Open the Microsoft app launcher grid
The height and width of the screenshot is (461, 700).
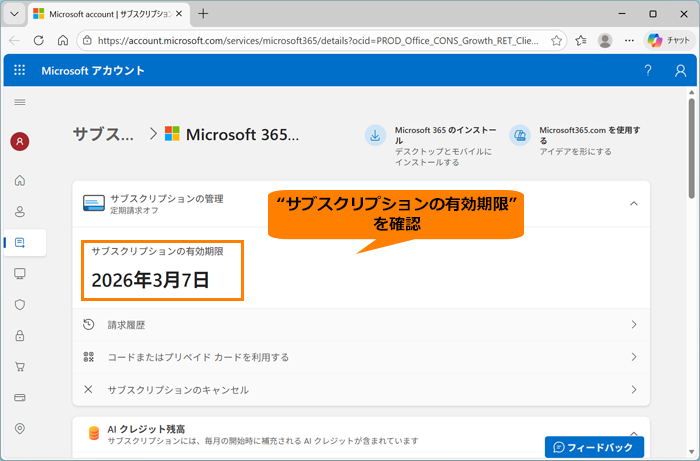coord(20,70)
